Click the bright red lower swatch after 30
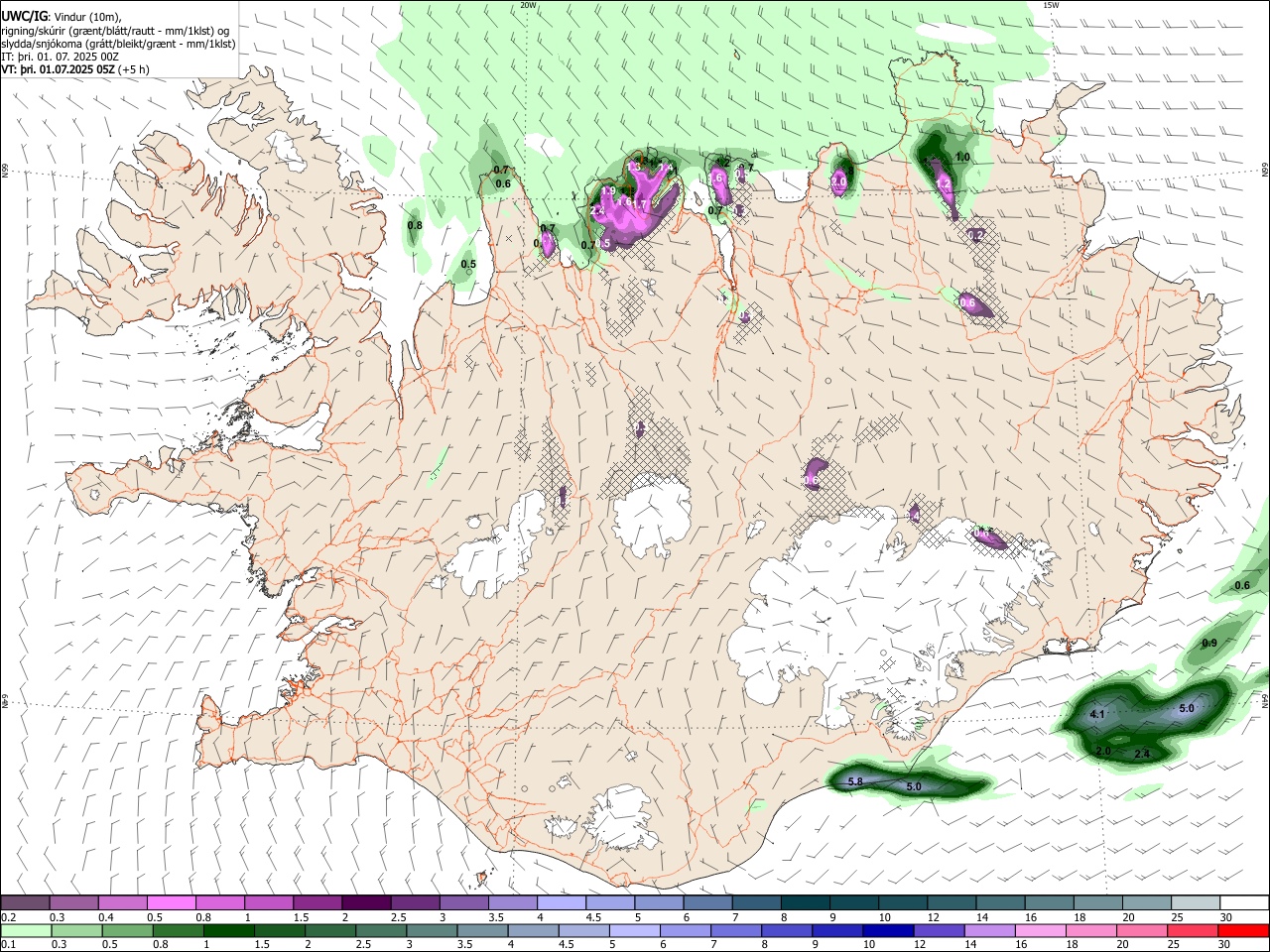Viewport: 1270px width, 952px height. pos(1242,930)
